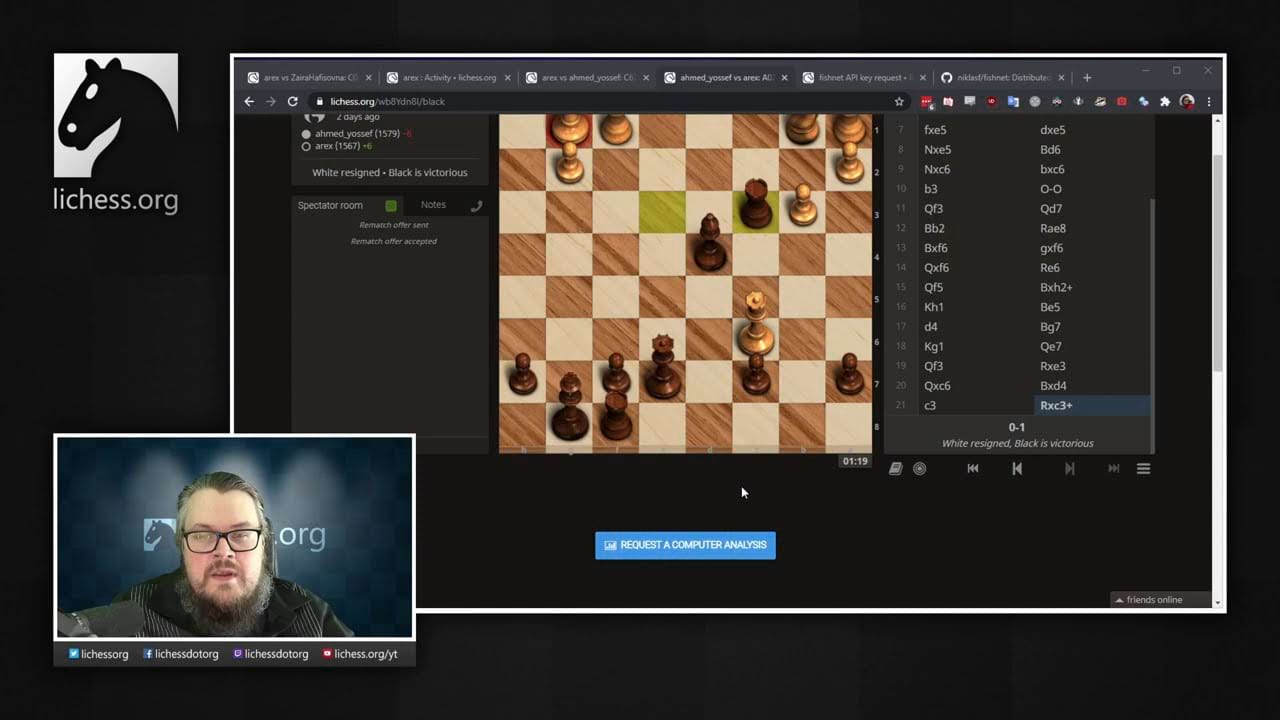The height and width of the screenshot is (720, 1280).
Task: Open Chrome's three-dot menu
Action: [1209, 101]
